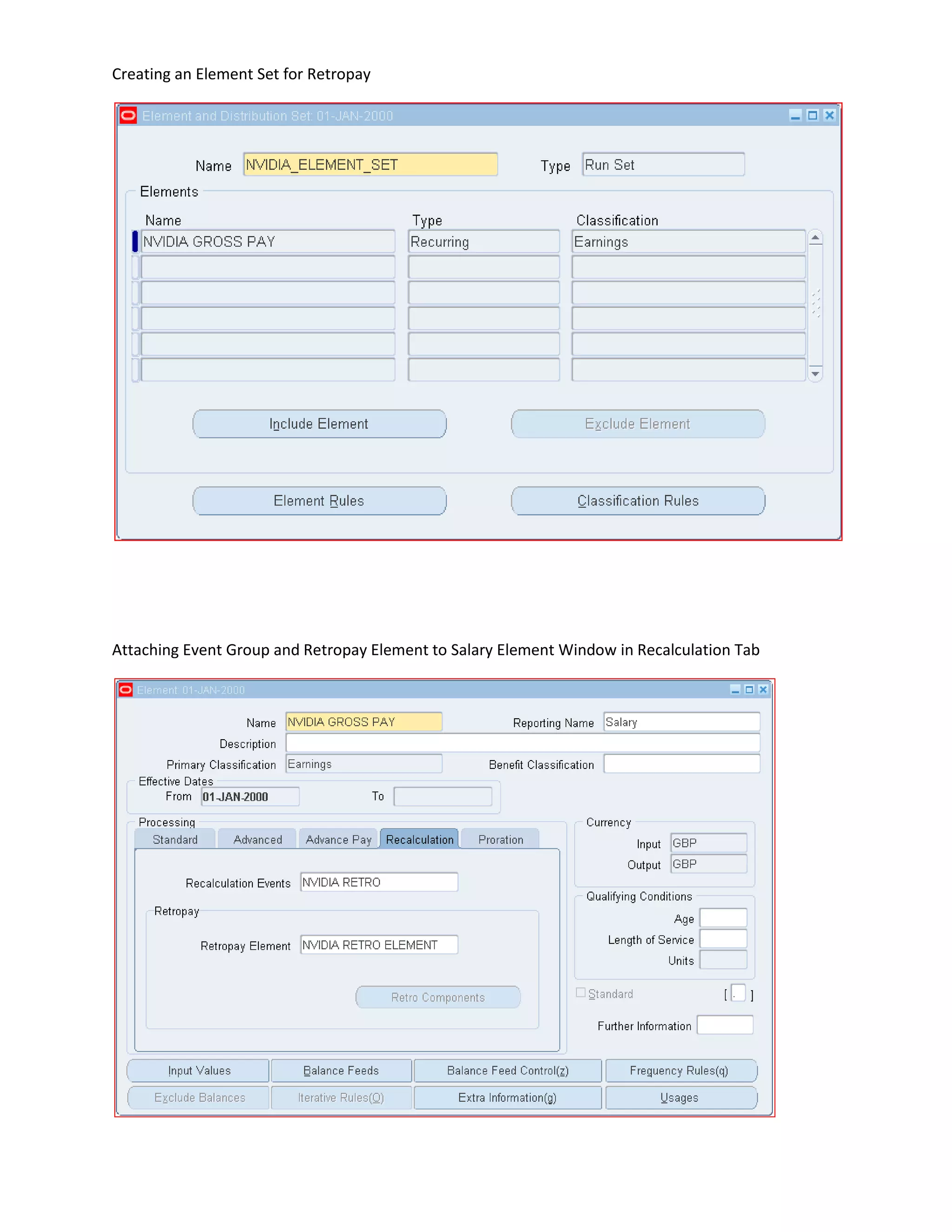952x1232 pixels.
Task: Click the Retropay Element field
Action: 379,945
